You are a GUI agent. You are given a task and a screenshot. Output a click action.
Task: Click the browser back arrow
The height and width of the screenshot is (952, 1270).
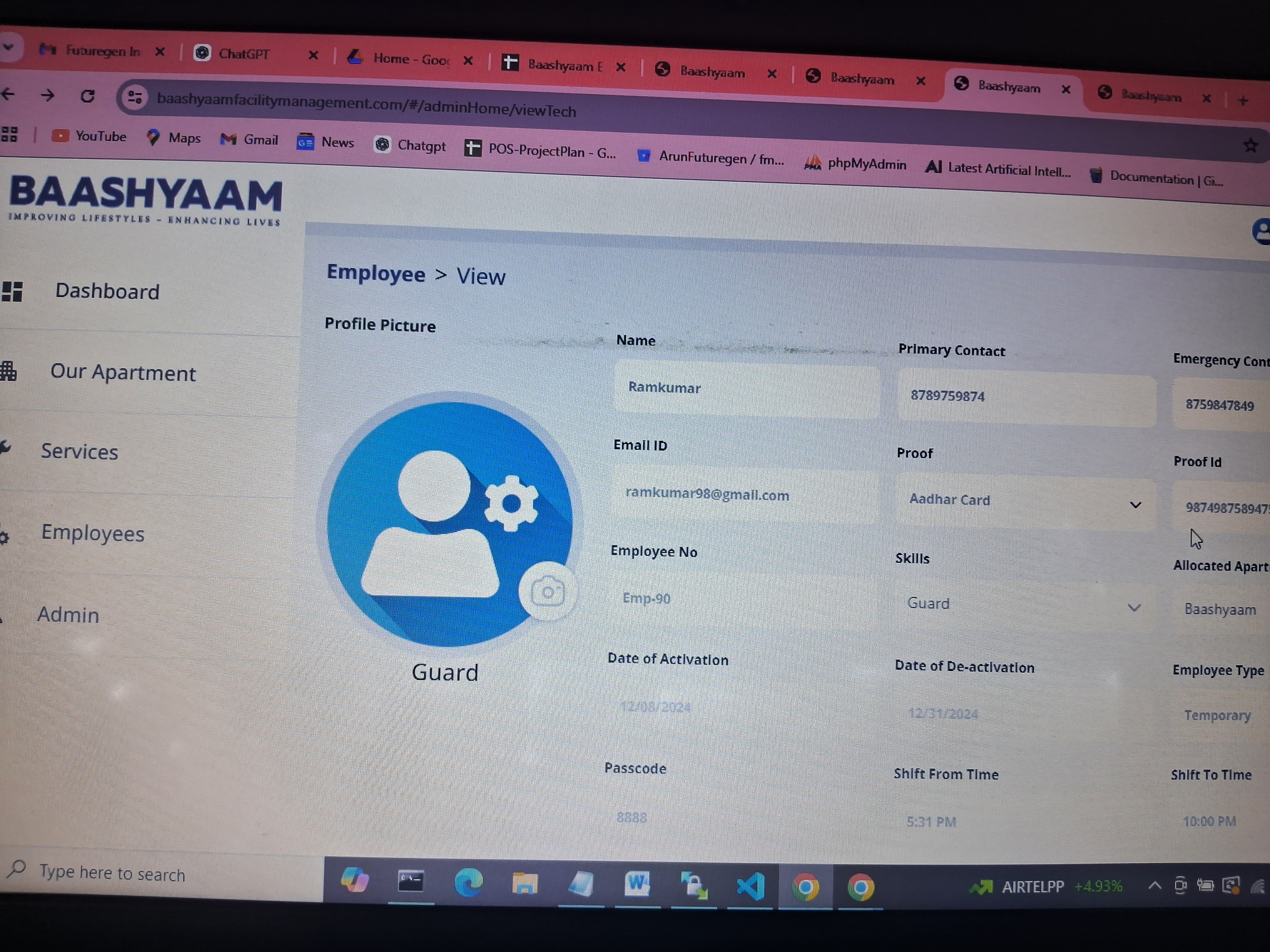pos(9,94)
